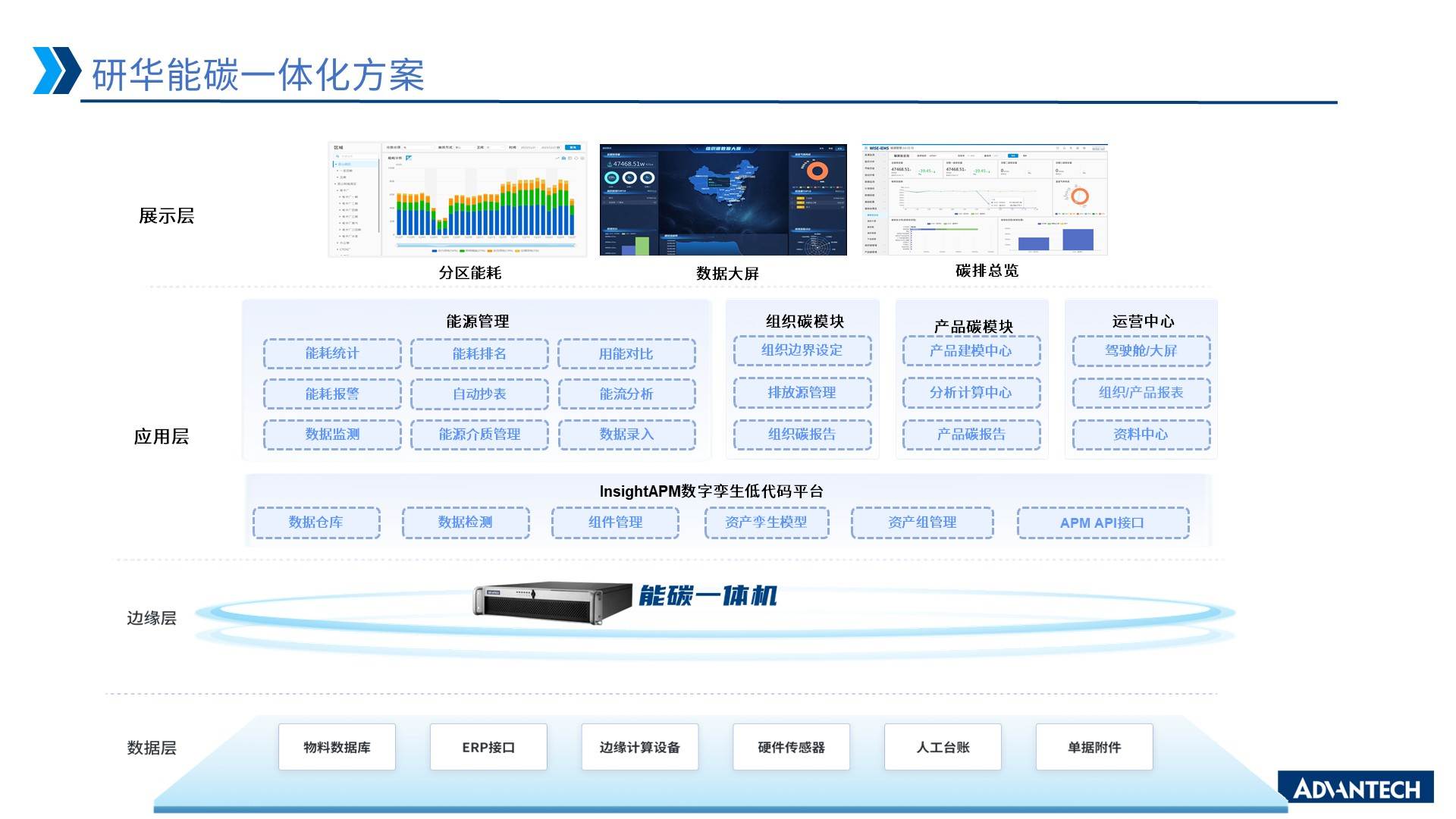The width and height of the screenshot is (1456, 819).
Task: Click the ERP接口 data box
Action: click(x=488, y=748)
